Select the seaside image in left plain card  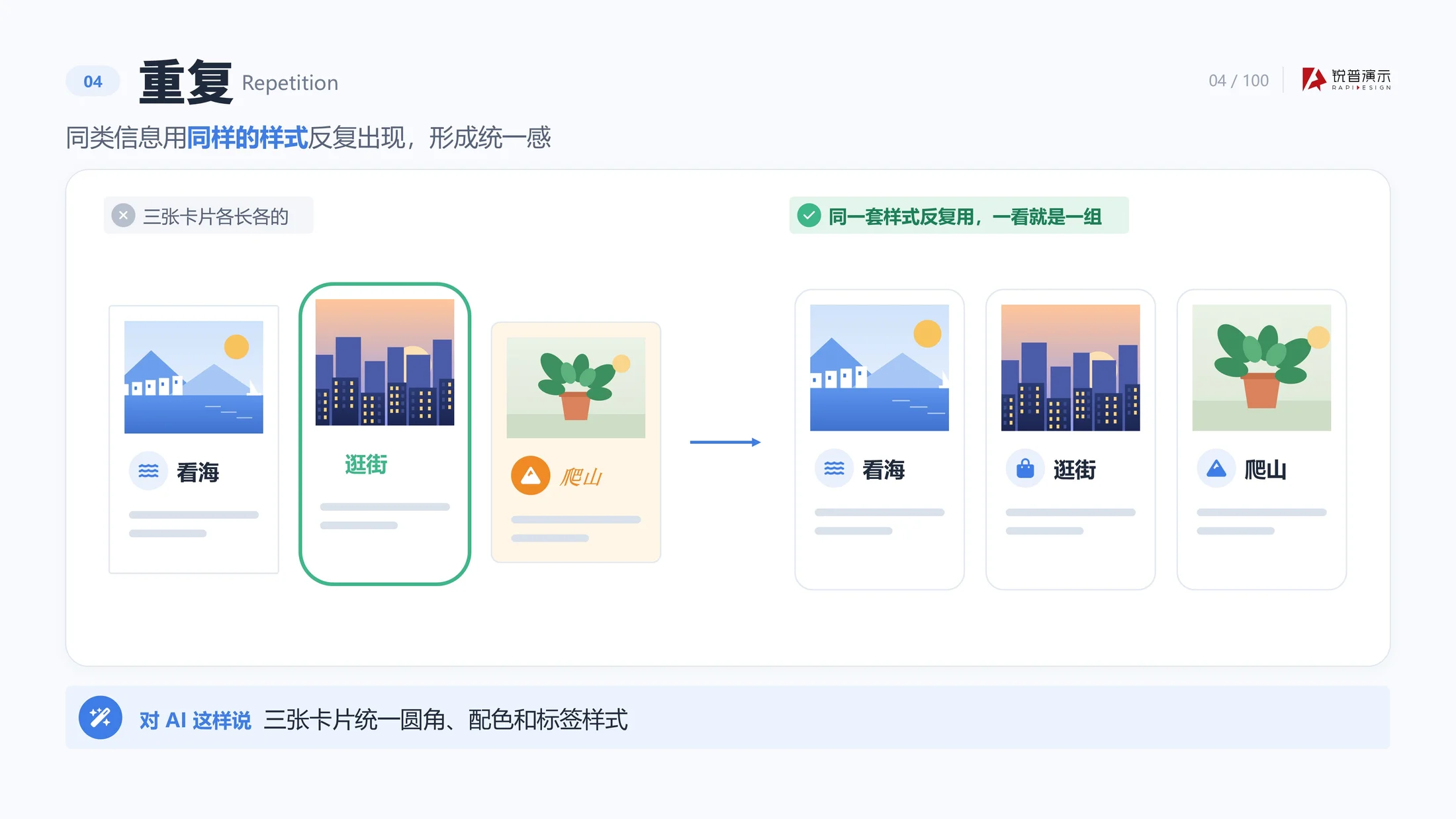coord(194,377)
